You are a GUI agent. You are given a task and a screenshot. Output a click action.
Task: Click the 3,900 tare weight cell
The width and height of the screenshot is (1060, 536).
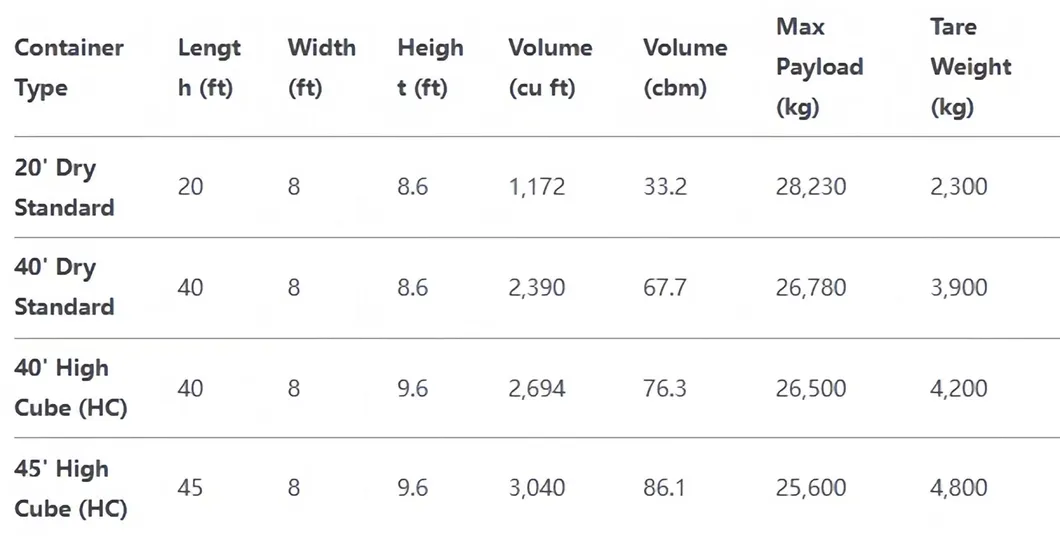(x=958, y=288)
